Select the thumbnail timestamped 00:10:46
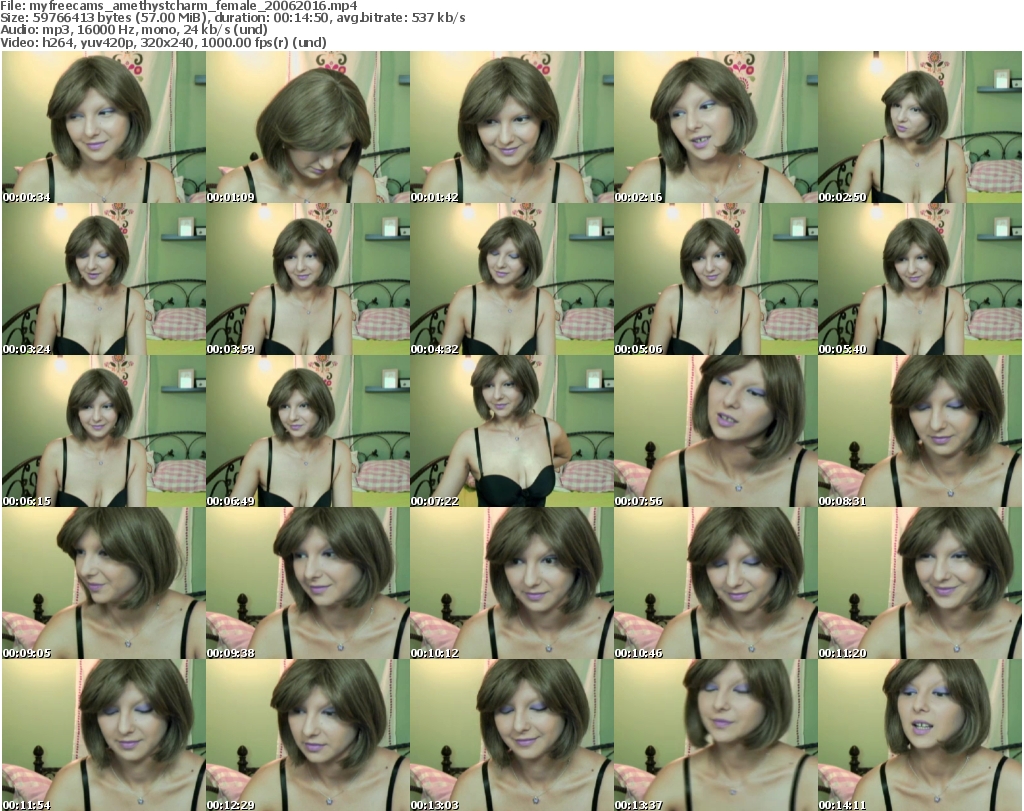The width and height of the screenshot is (1024, 811). [716, 583]
